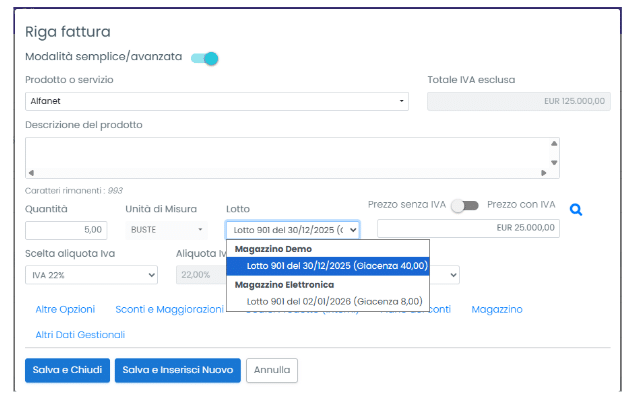
Task: Open the Lotto combo box
Action: pyautogui.click(x=291, y=230)
